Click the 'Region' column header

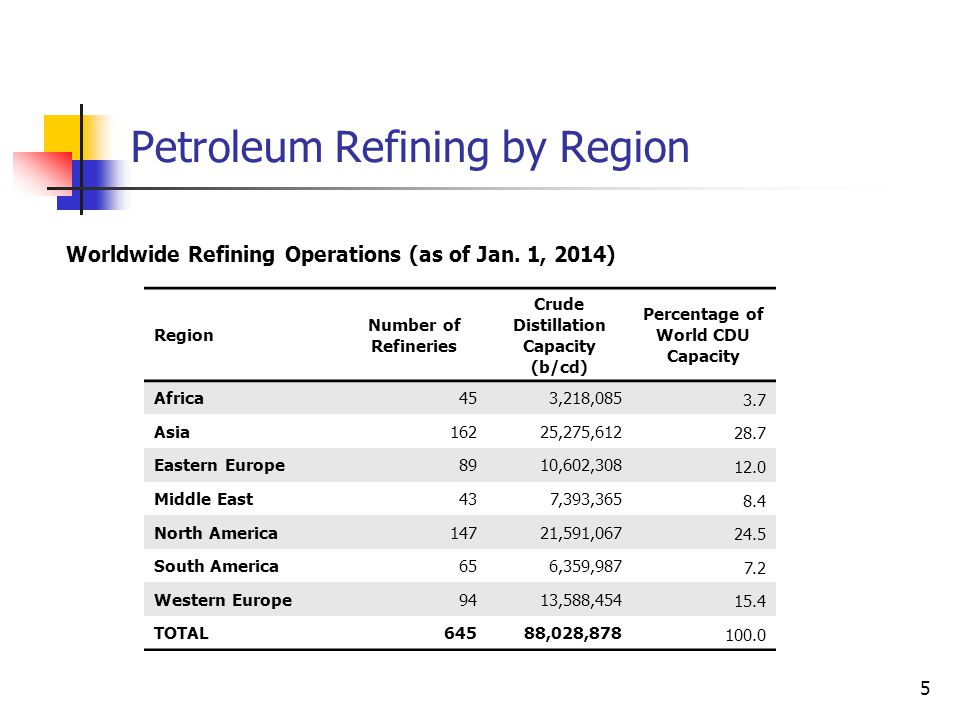pos(184,335)
